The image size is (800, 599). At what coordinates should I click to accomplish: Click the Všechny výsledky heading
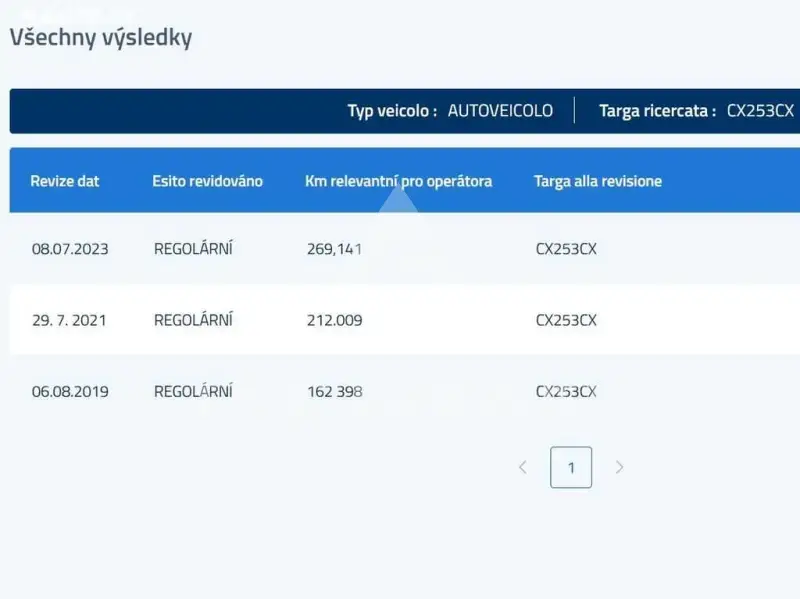[101, 38]
